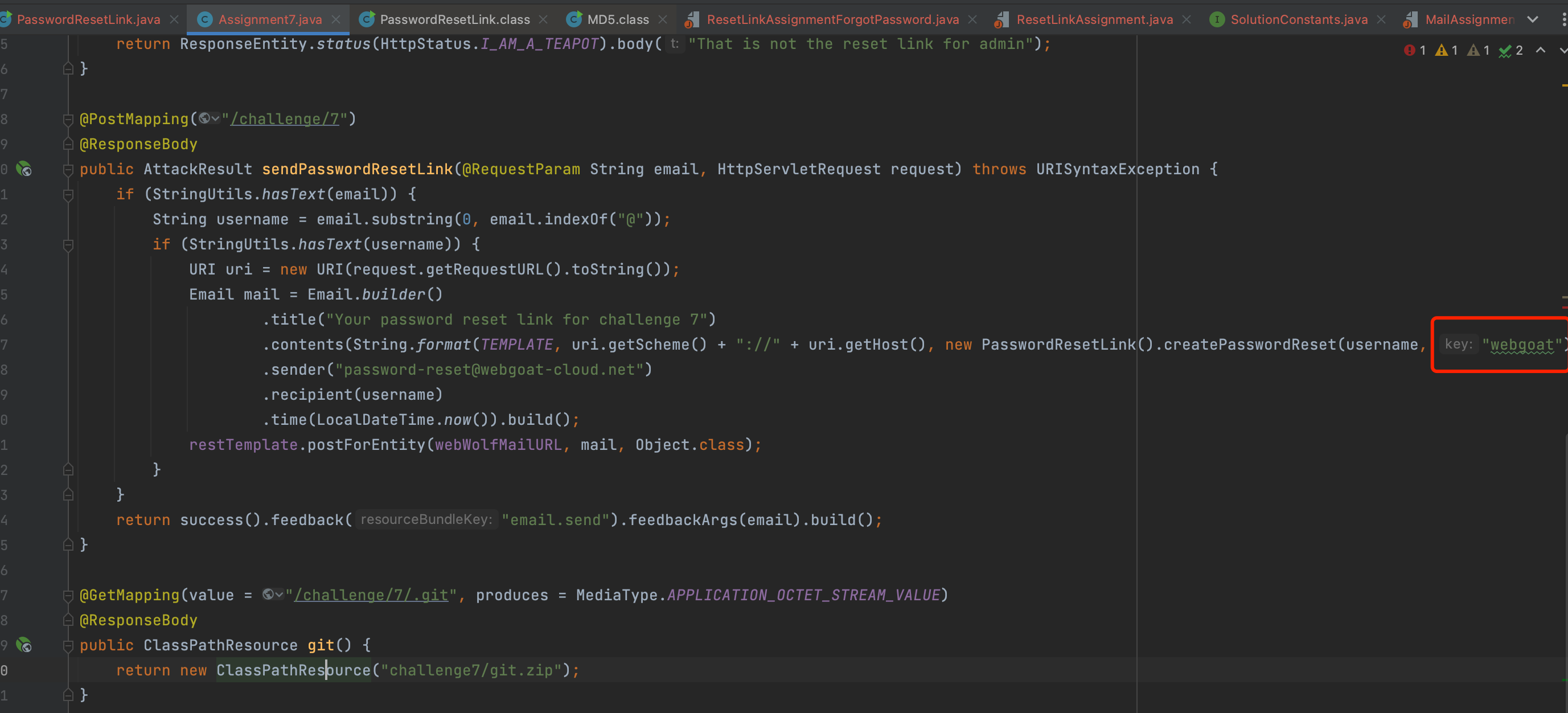Open the SolutionConstants.java tab
1568x713 pixels.
(x=1299, y=19)
